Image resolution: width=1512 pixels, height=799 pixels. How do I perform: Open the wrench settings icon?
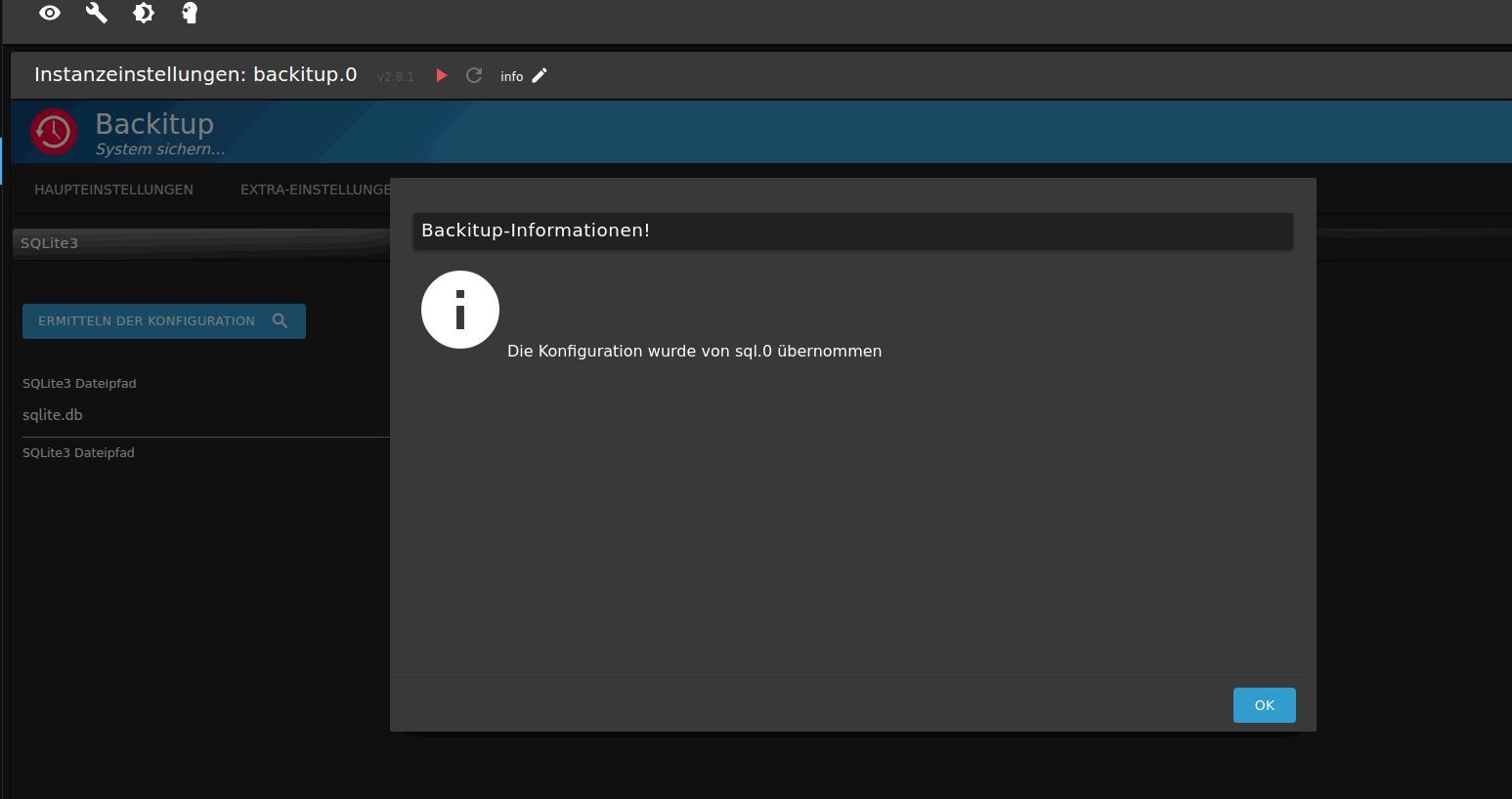tap(97, 13)
